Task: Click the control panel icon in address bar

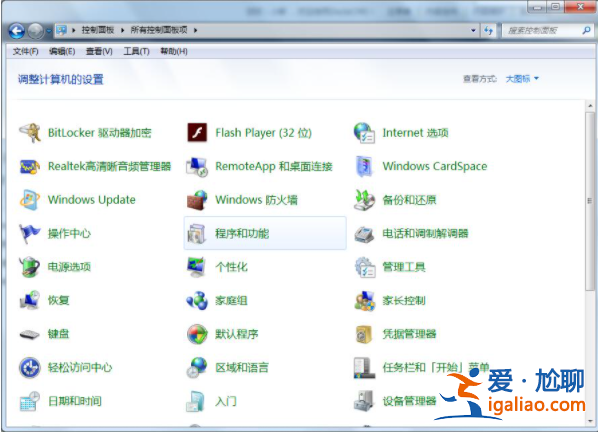Action: click(61, 30)
